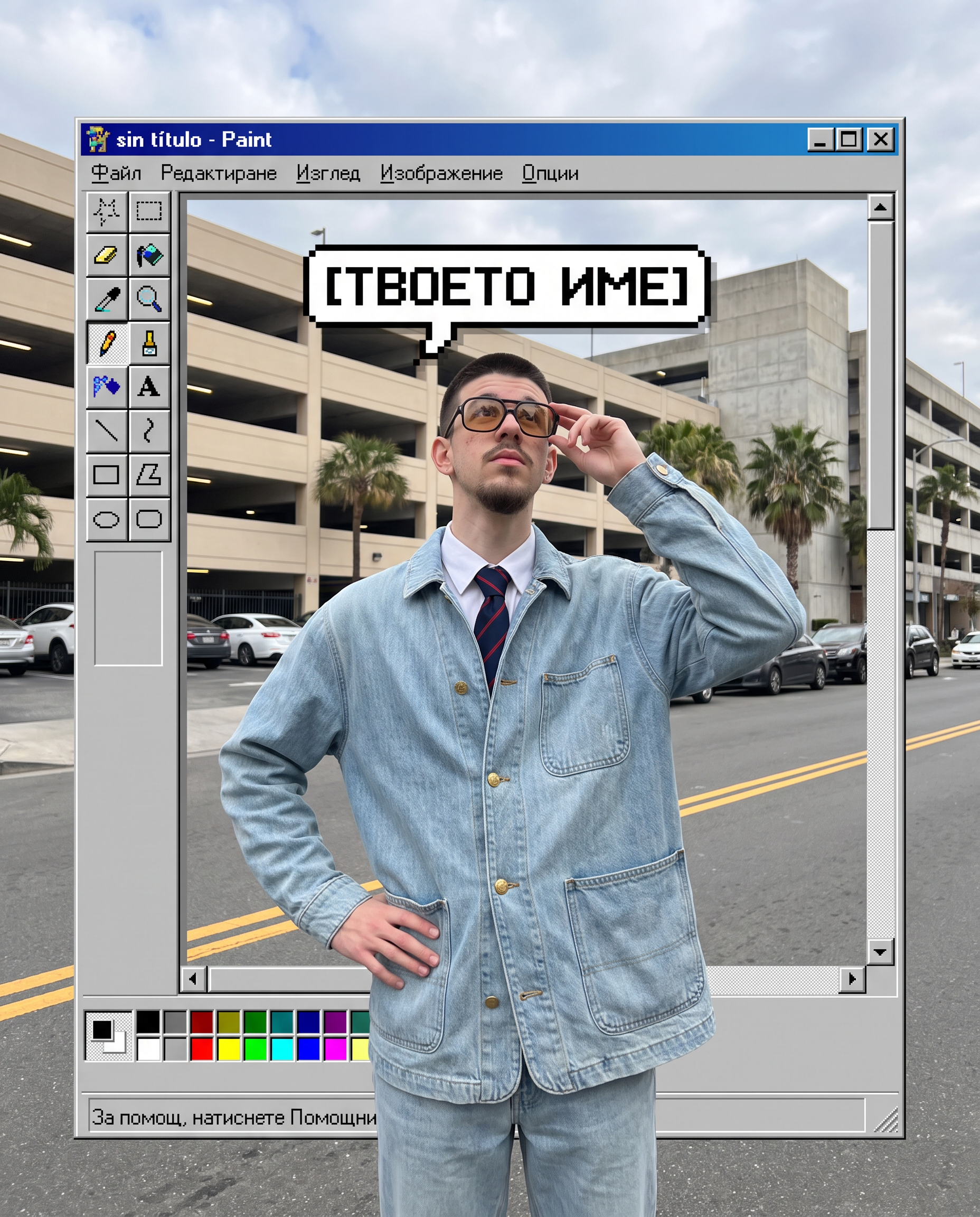Click the vertical scrollbar up arrow
Viewport: 980px width, 1217px height.
pyautogui.click(x=880, y=208)
